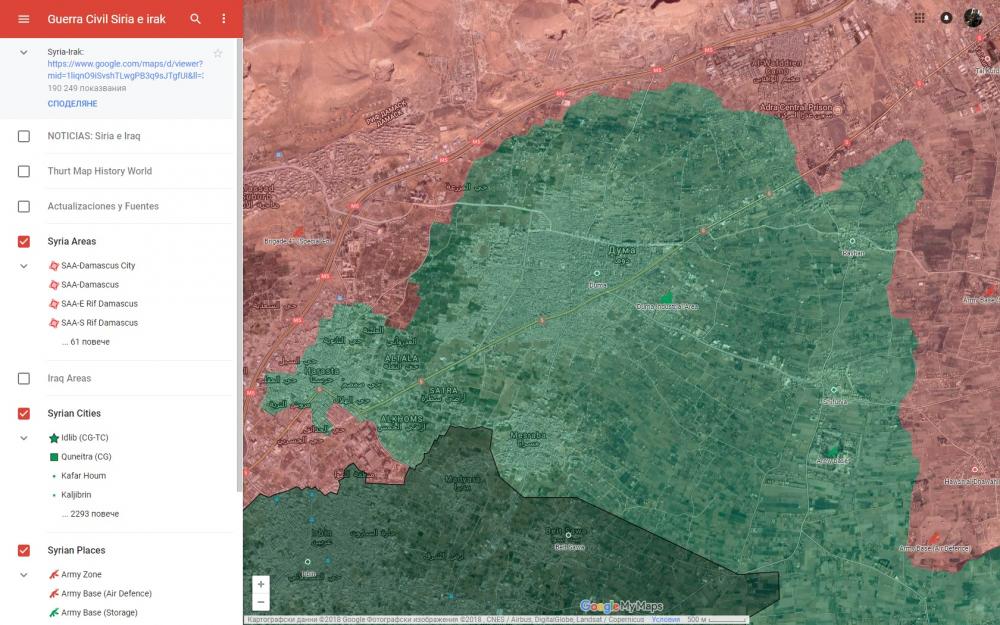
Task: Show 61 more Syria Areas items
Action: pyautogui.click(x=85, y=342)
